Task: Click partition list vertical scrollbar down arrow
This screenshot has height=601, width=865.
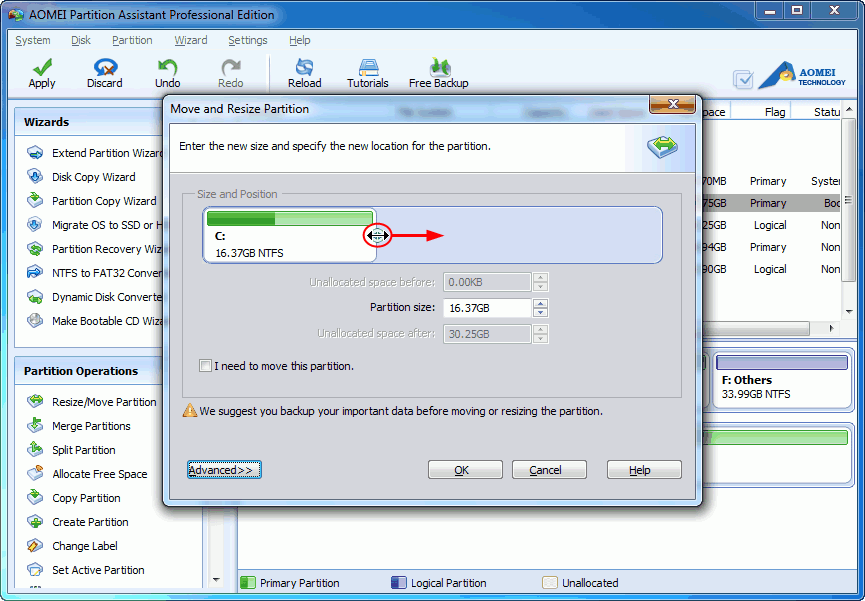Action: tap(849, 312)
